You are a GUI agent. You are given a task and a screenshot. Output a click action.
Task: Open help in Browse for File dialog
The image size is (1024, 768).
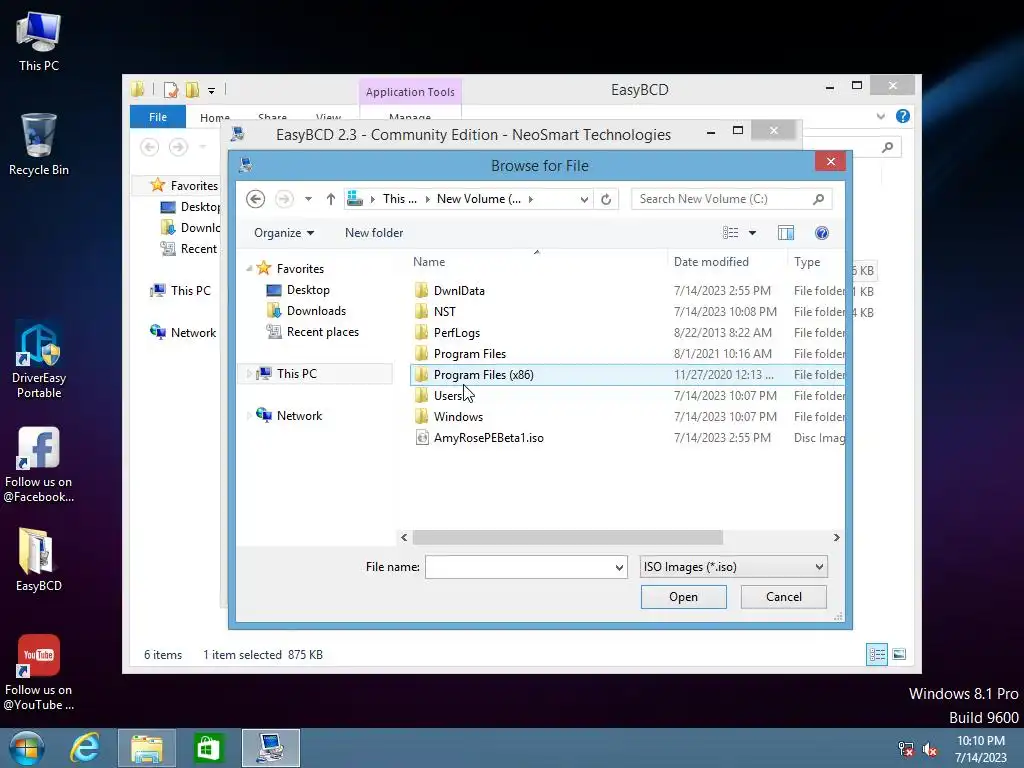click(822, 232)
